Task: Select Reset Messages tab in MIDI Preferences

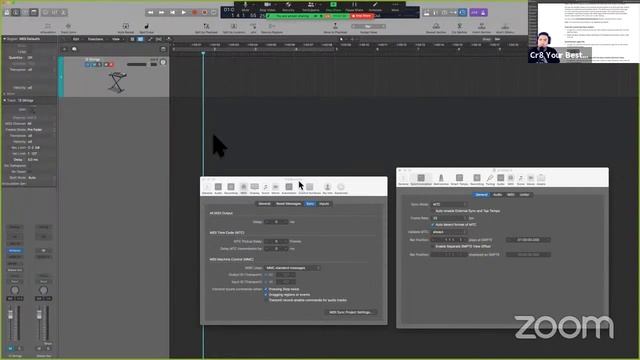Action: click(x=288, y=204)
